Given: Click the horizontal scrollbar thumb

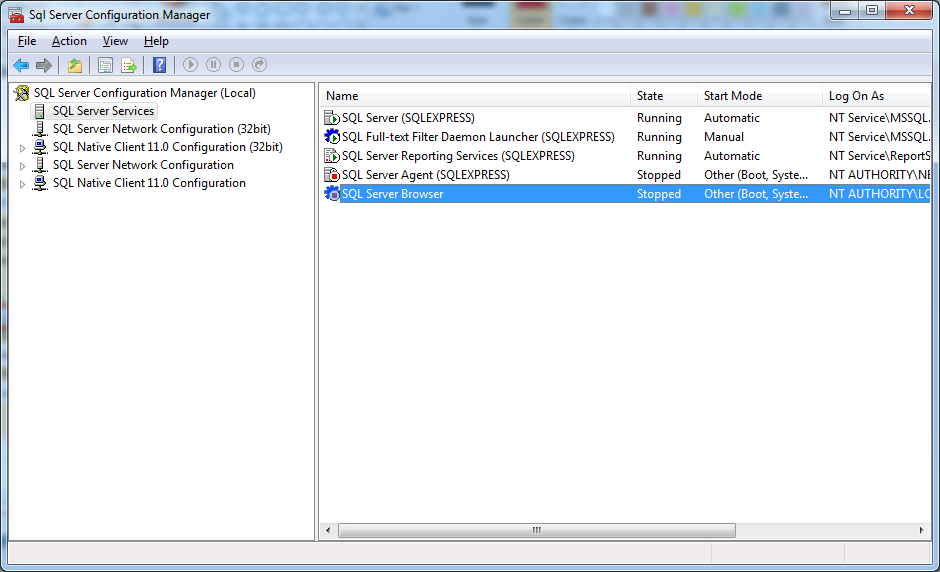Looking at the screenshot, I should [537, 530].
